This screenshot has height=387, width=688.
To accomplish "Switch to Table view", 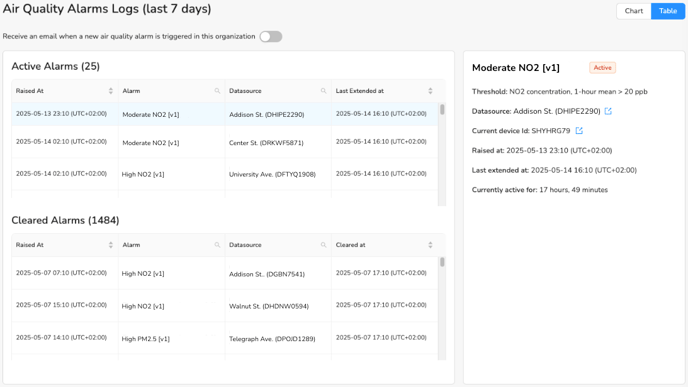I will [668, 11].
